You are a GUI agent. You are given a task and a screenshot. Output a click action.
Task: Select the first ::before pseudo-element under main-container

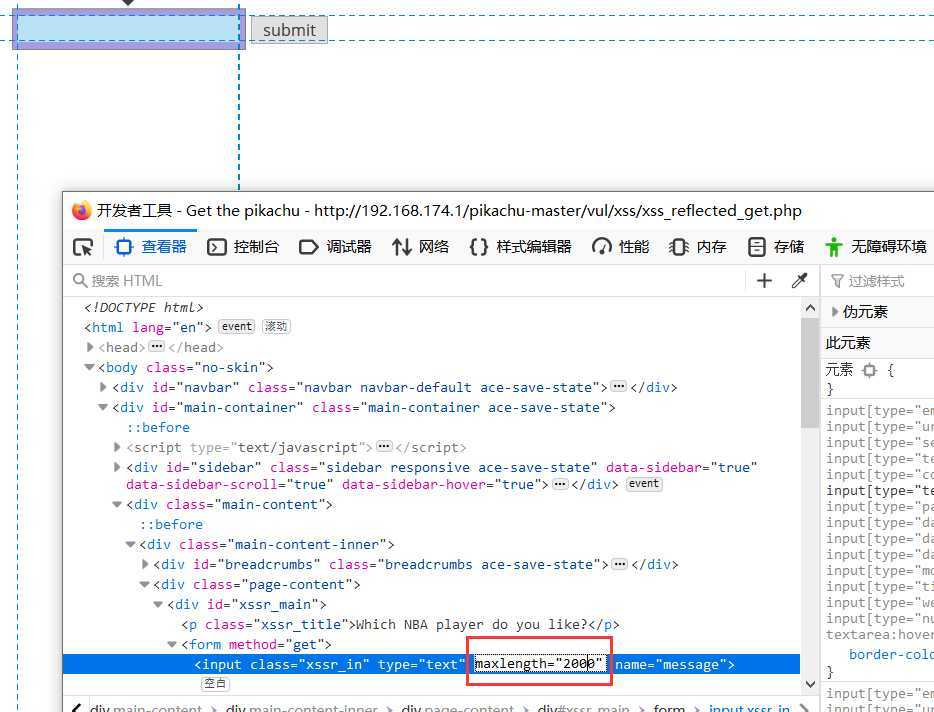tap(158, 427)
